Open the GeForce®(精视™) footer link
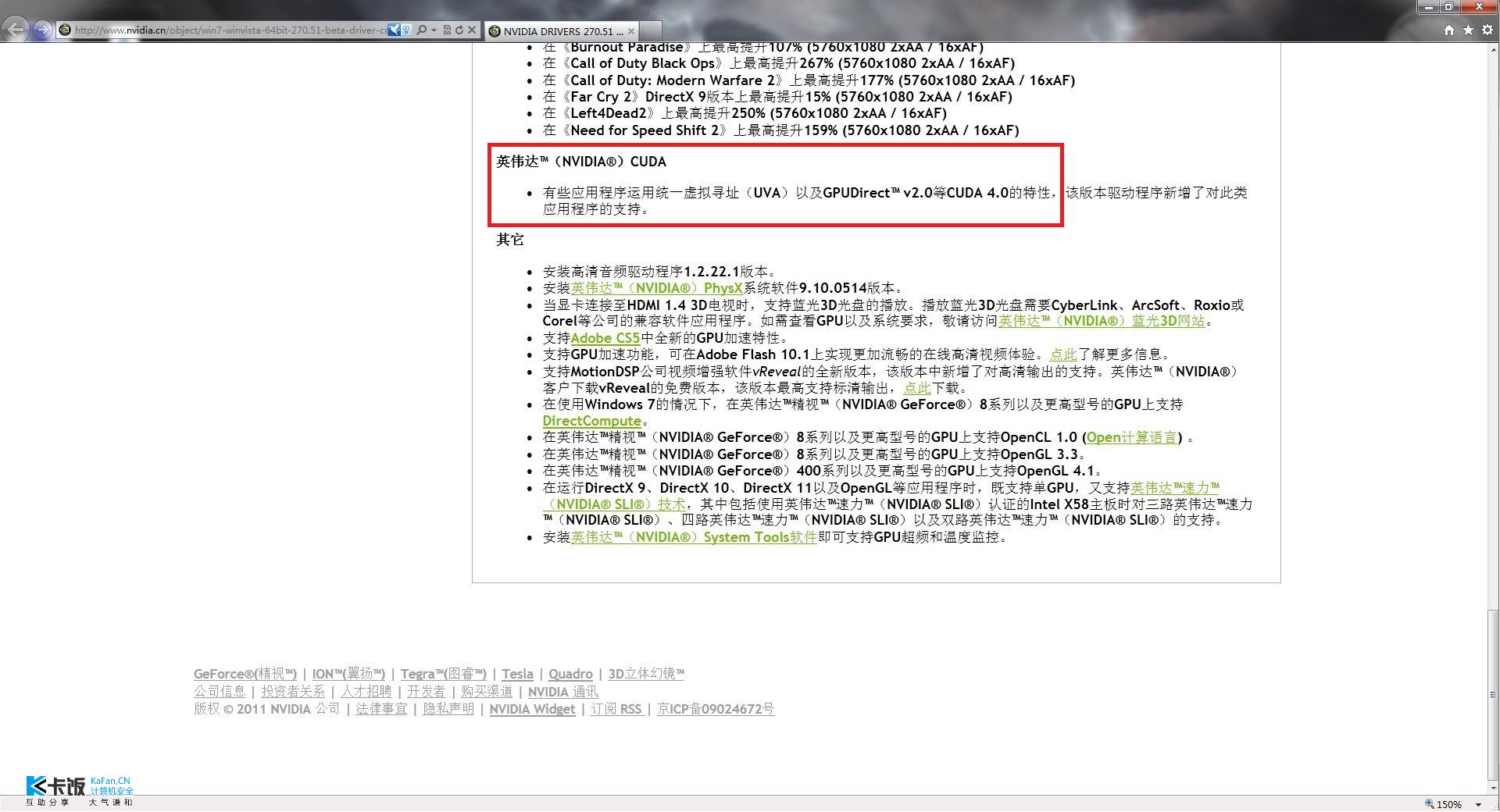Image resolution: width=1500 pixels, height=812 pixels. tap(245, 674)
